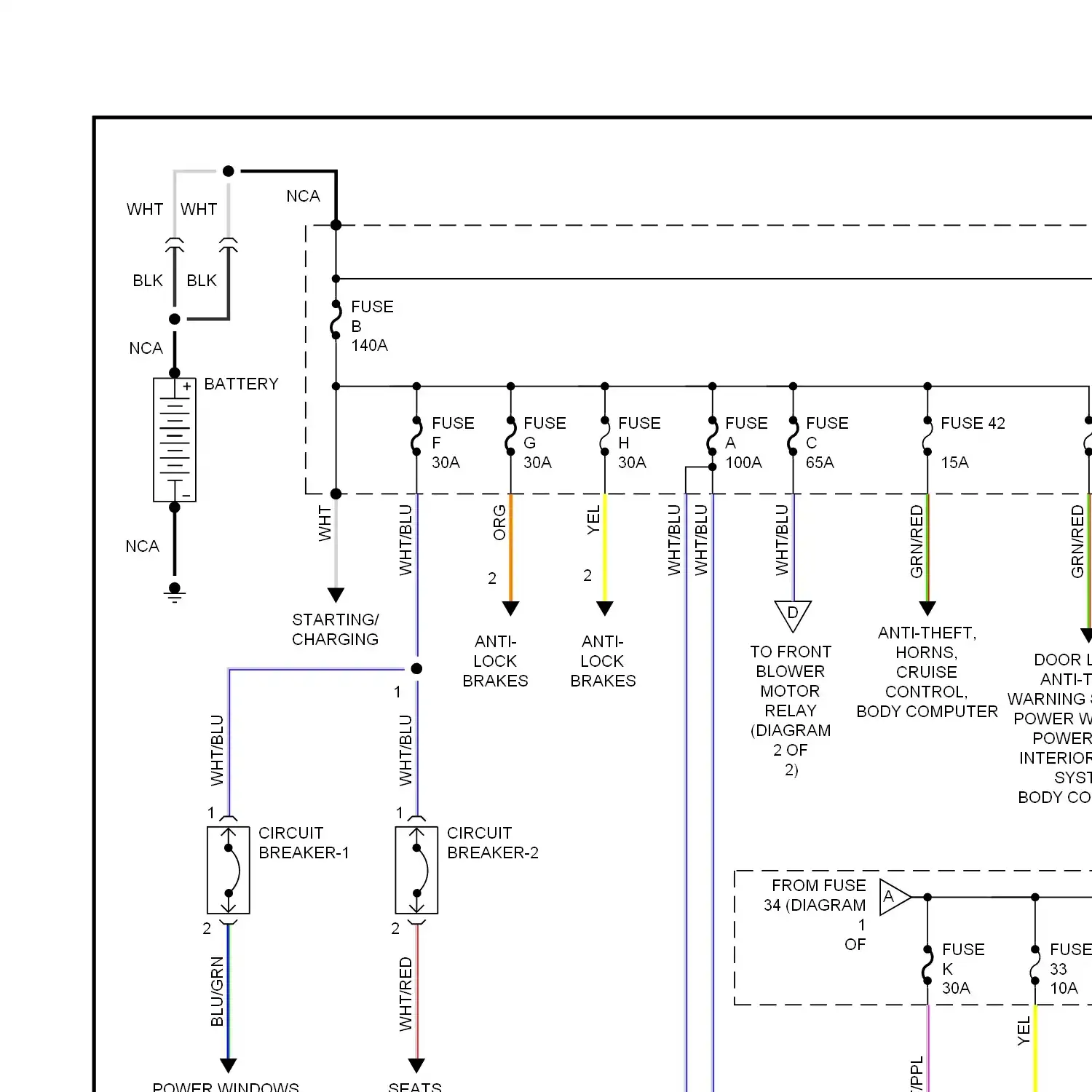Click the ANTI-LOCK BRAKES label under ORG wire
1092x1092 pixels.
(495, 661)
